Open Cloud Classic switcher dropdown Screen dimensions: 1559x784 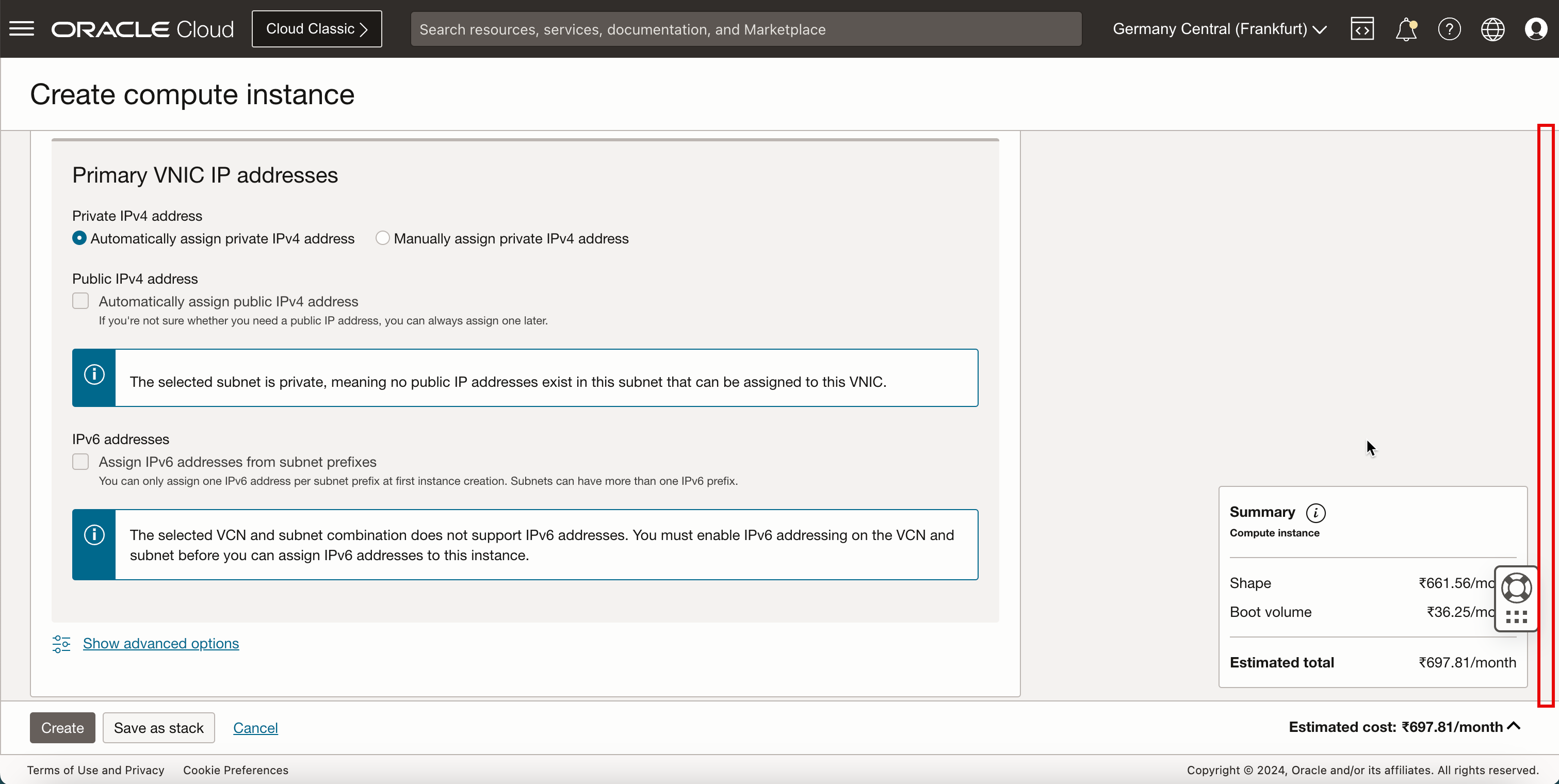pyautogui.click(x=316, y=28)
